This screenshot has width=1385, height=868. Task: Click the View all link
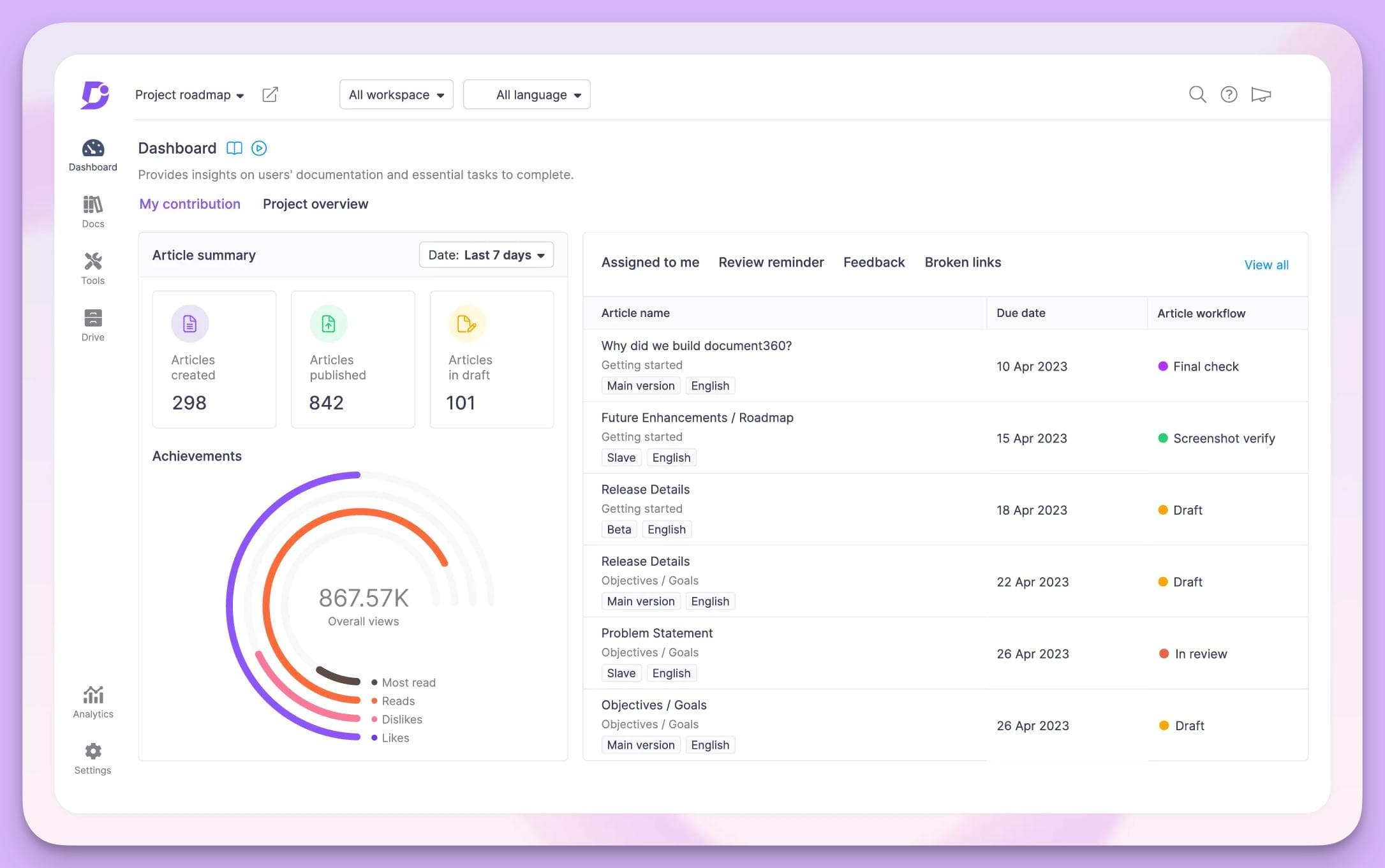pos(1266,265)
